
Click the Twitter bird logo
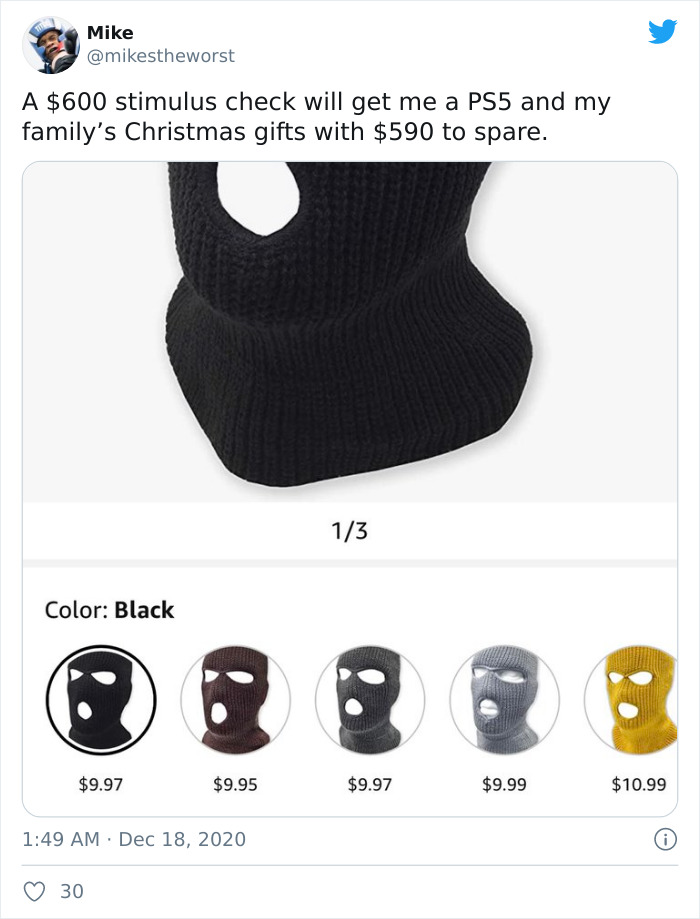point(662,32)
